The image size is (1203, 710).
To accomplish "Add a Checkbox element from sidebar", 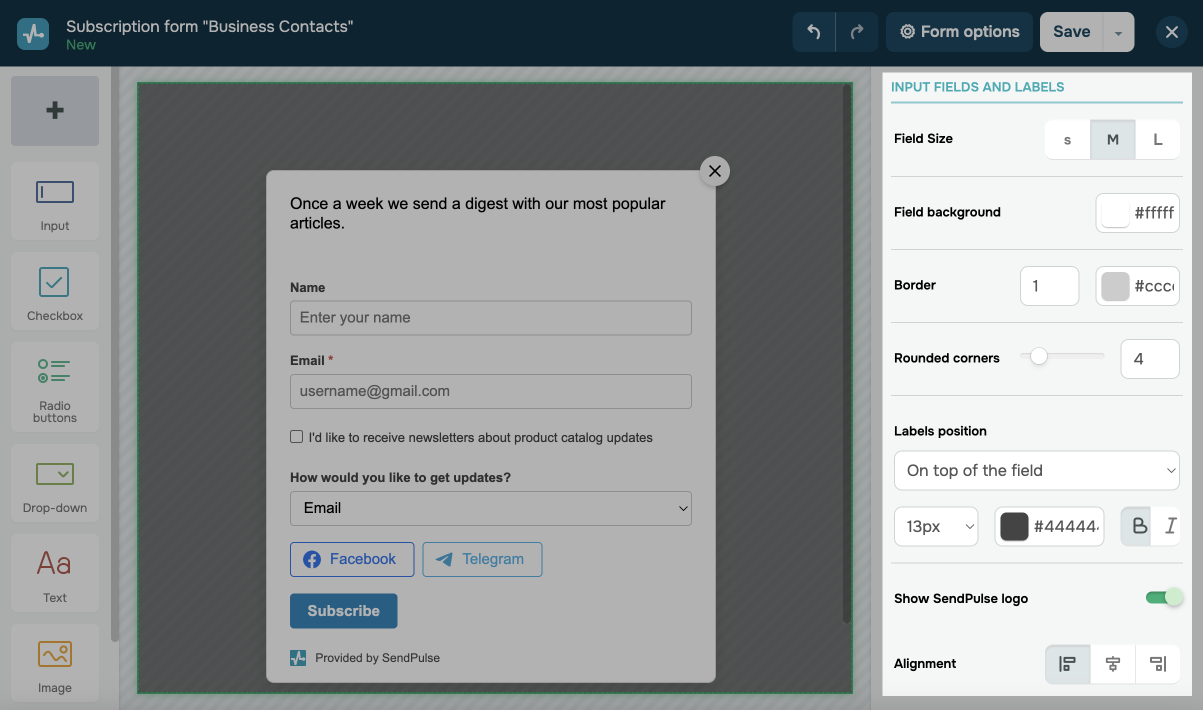I will click(x=55, y=291).
